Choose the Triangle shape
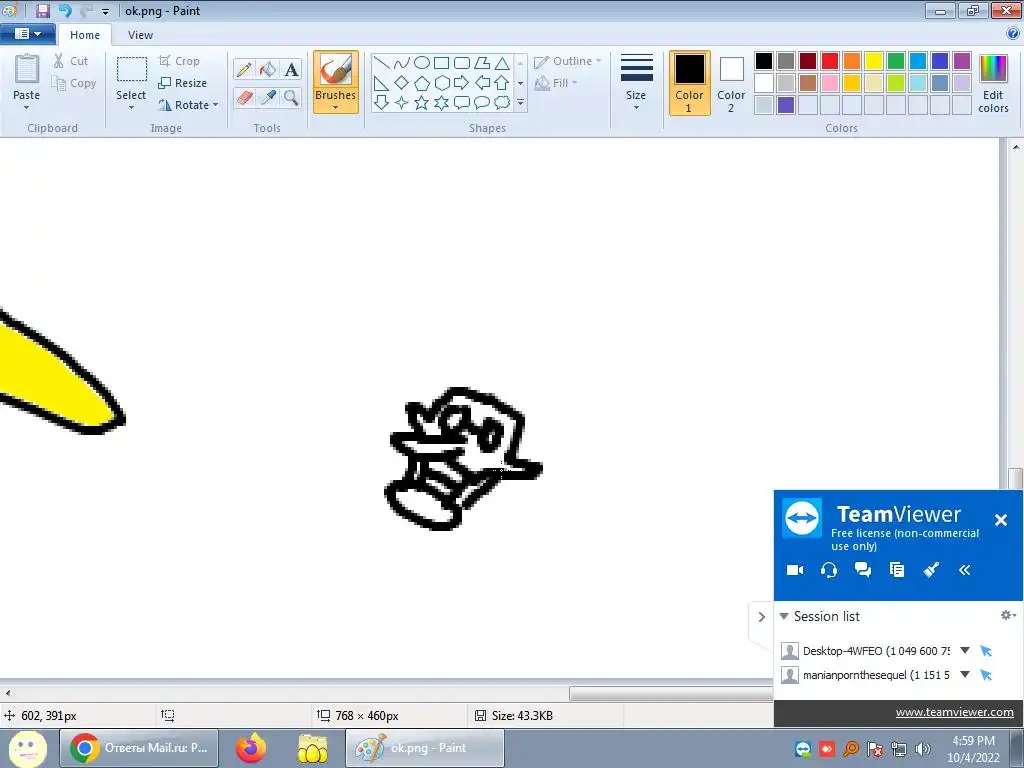 click(502, 63)
